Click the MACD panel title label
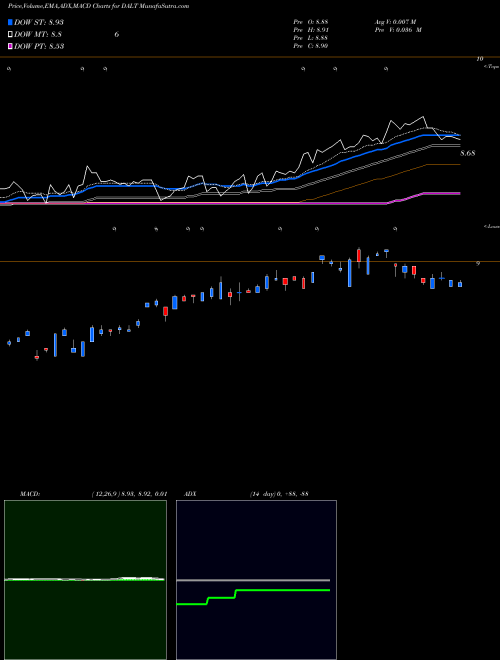The width and height of the screenshot is (500, 660). click(x=29, y=494)
